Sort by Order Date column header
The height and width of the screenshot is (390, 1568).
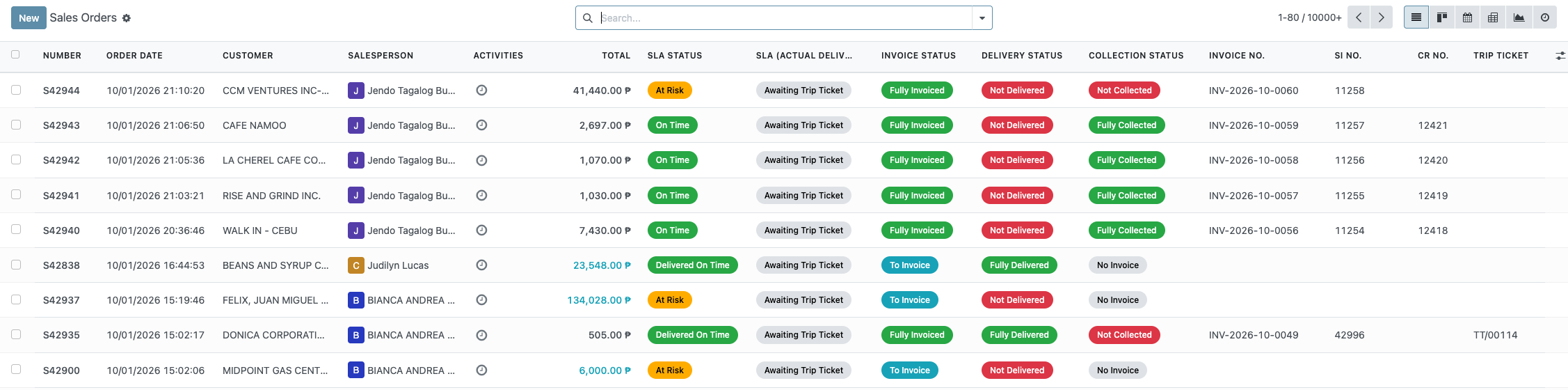pos(134,56)
